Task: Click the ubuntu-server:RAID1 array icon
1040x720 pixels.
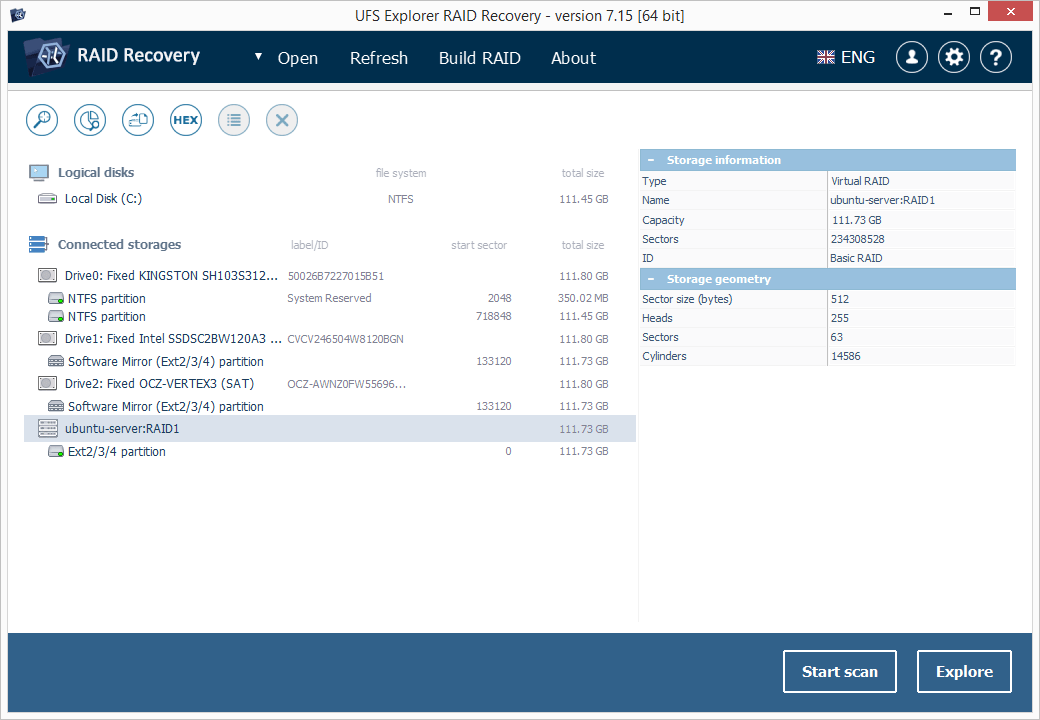Action: pos(48,428)
